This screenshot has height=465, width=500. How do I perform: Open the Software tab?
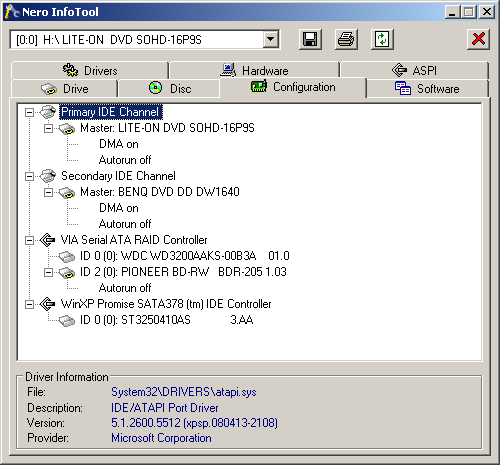point(427,89)
